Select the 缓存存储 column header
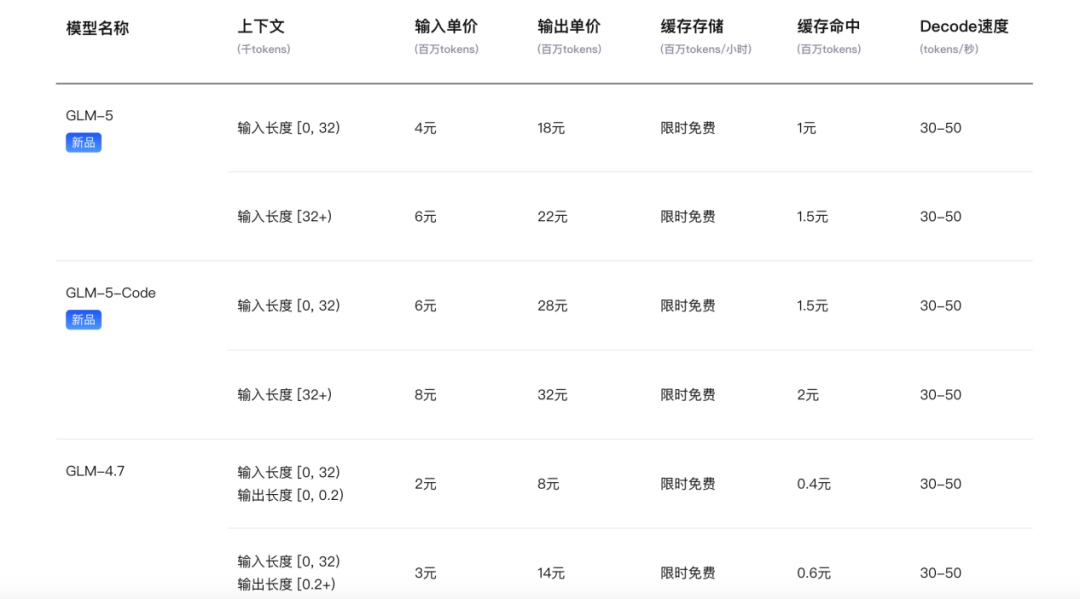Viewport: 1080px width, 599px height. pos(692,27)
